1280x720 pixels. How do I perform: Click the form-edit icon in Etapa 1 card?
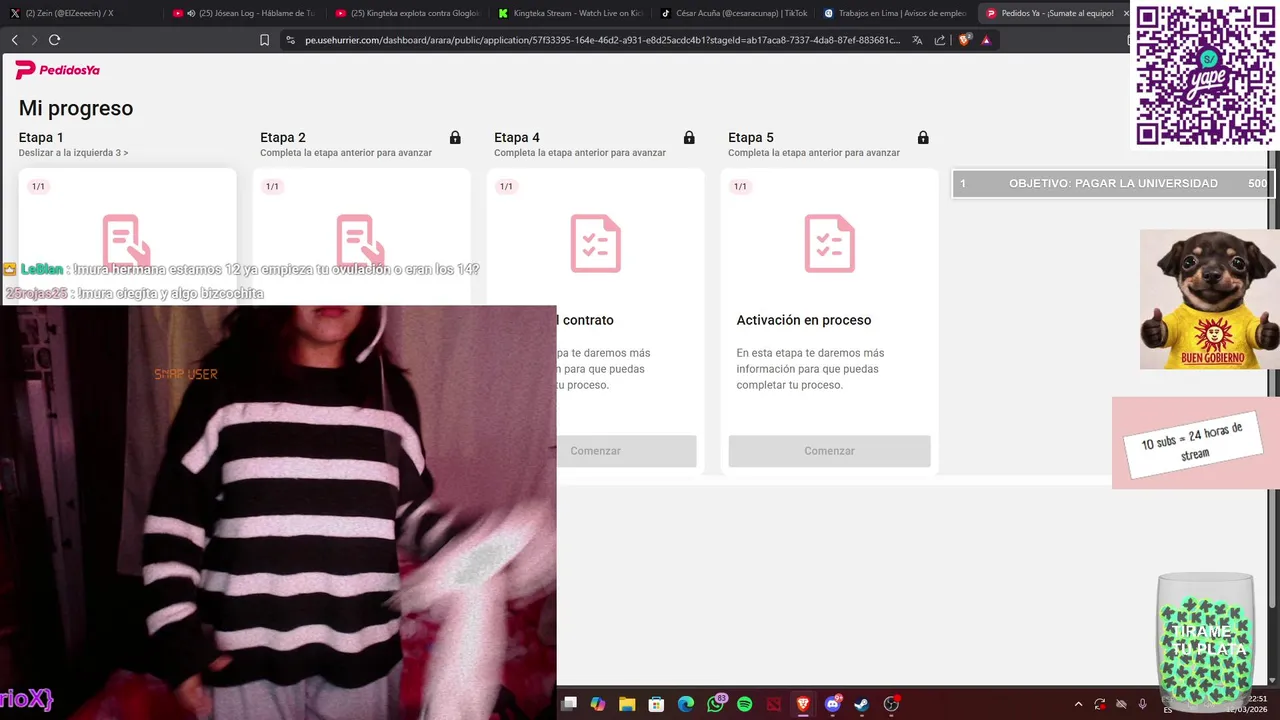point(127,240)
